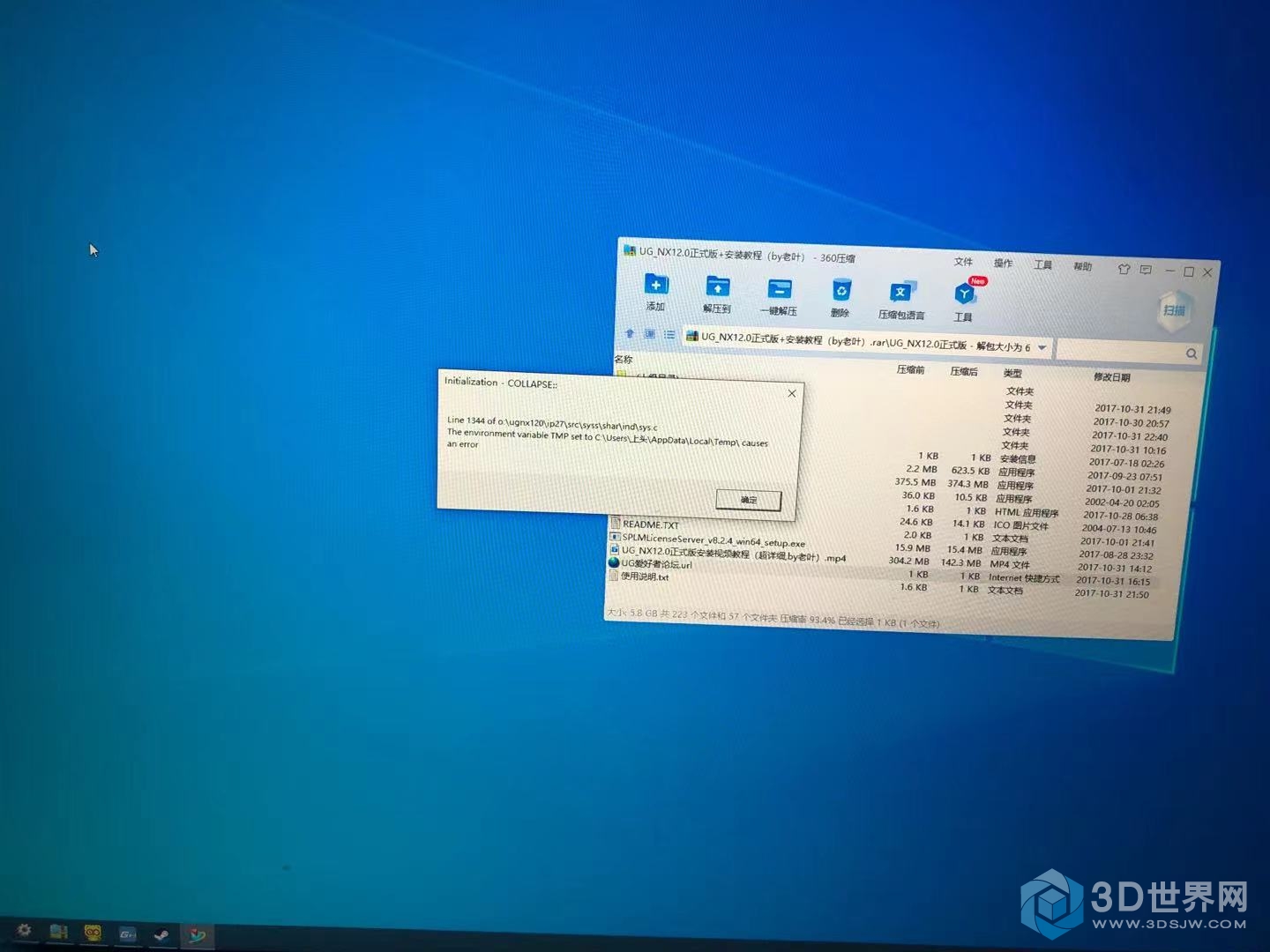Switch to the icon view mode button

[x=650, y=334]
